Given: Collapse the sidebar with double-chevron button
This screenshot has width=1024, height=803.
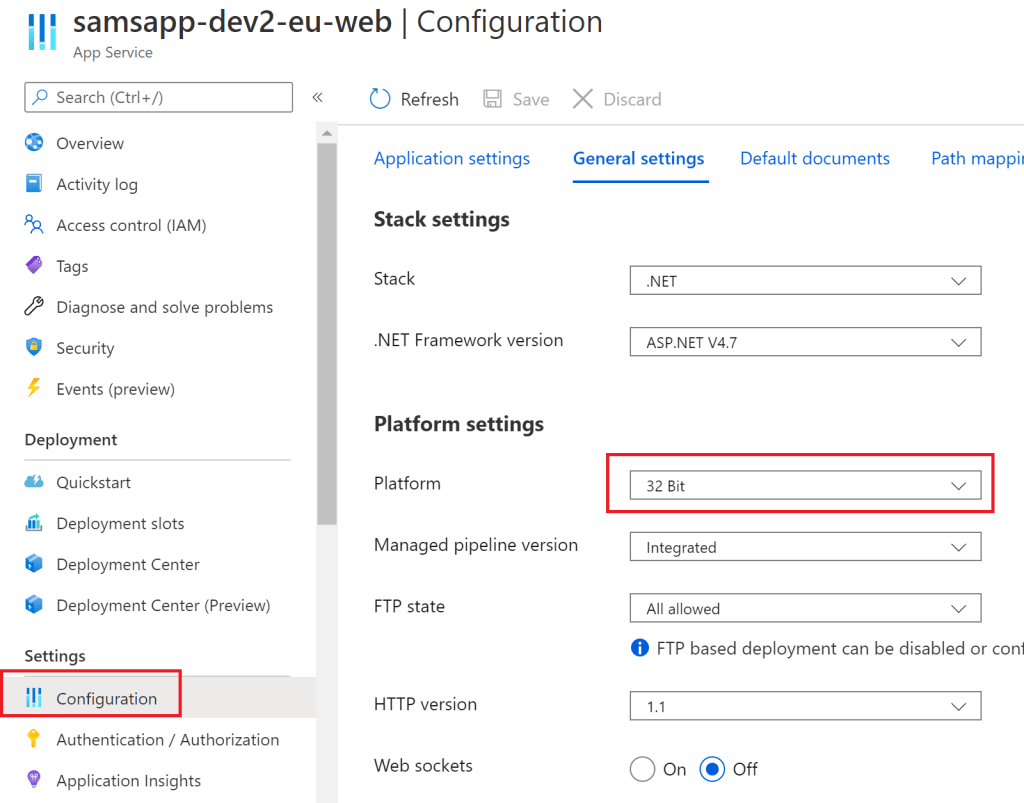Looking at the screenshot, I should [x=317, y=97].
